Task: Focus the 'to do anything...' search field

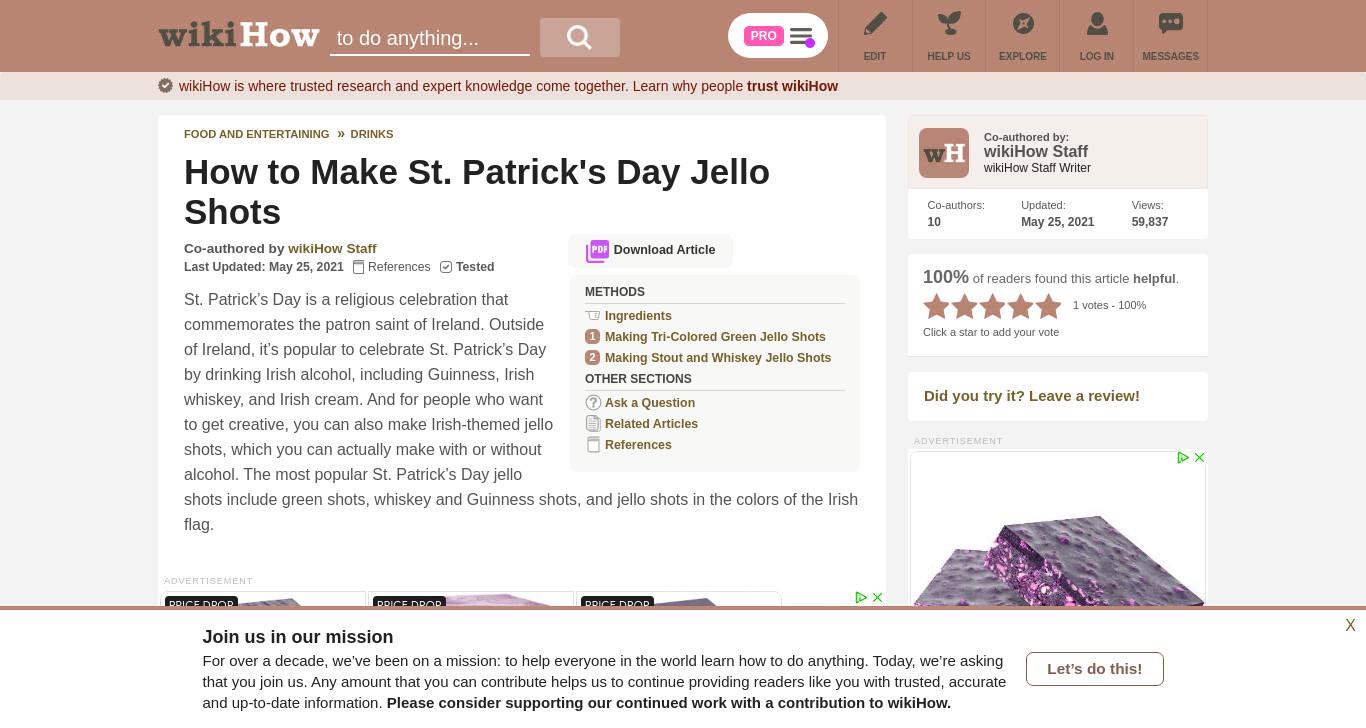Action: coord(430,38)
